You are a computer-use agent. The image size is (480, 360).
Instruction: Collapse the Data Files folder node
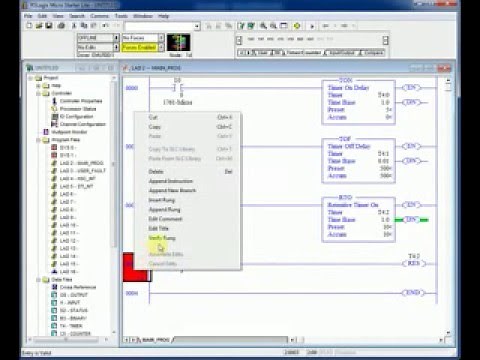pyautogui.click(x=38, y=280)
